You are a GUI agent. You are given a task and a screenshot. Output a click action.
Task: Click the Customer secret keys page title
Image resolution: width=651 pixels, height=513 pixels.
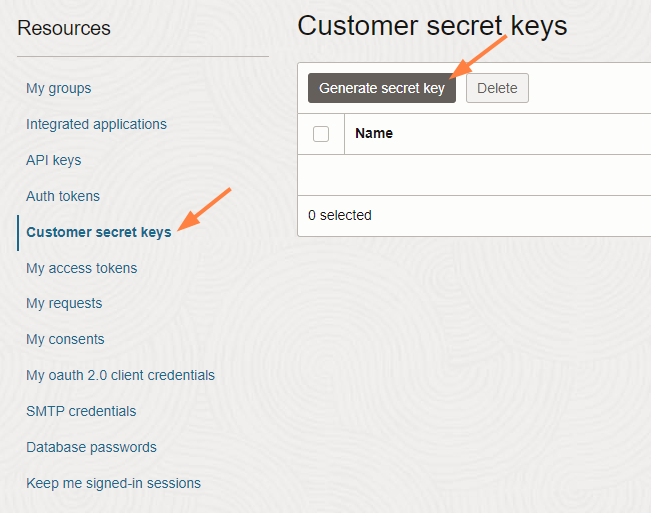pyautogui.click(x=432, y=26)
